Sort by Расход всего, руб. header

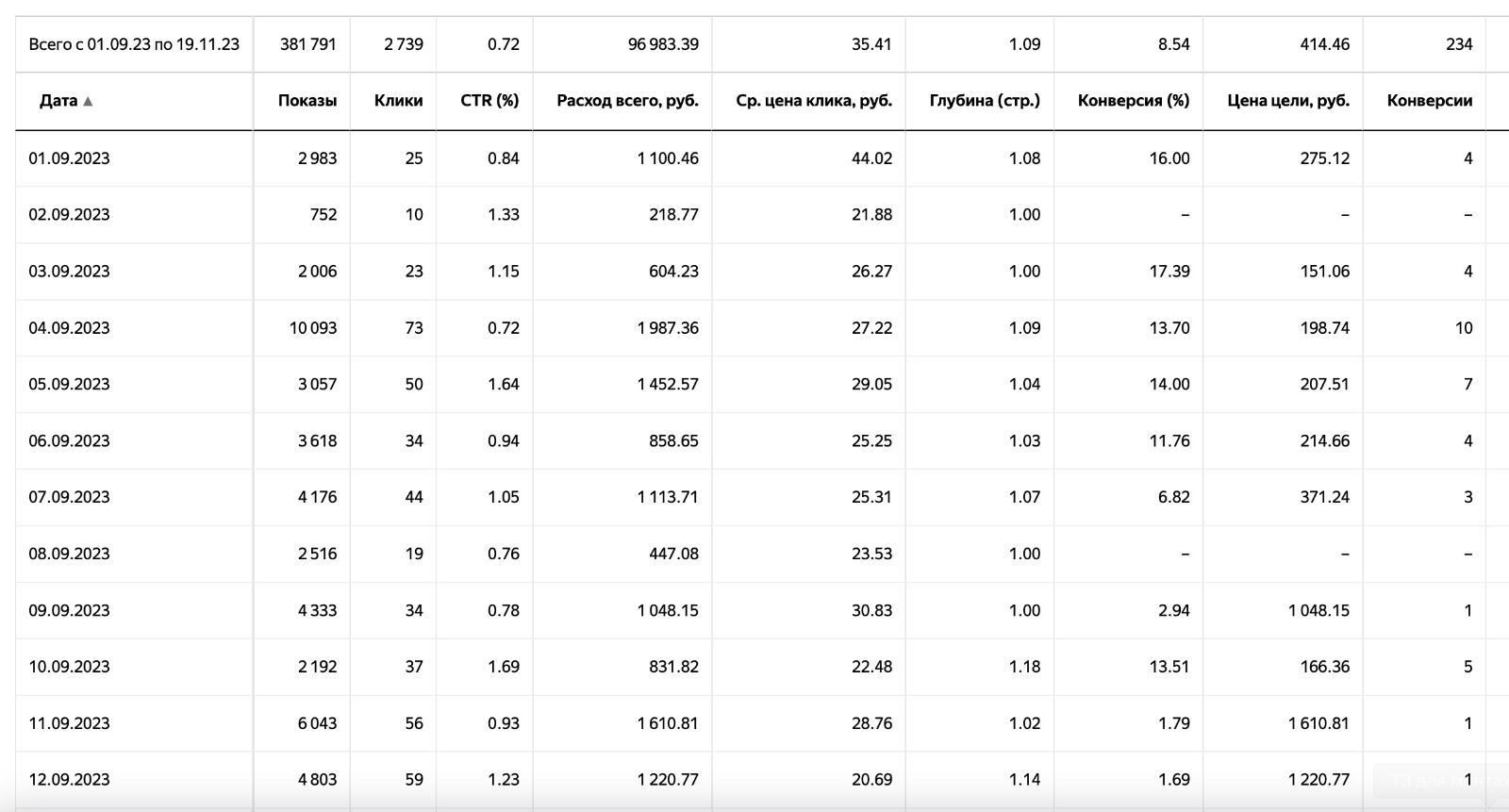[627, 101]
